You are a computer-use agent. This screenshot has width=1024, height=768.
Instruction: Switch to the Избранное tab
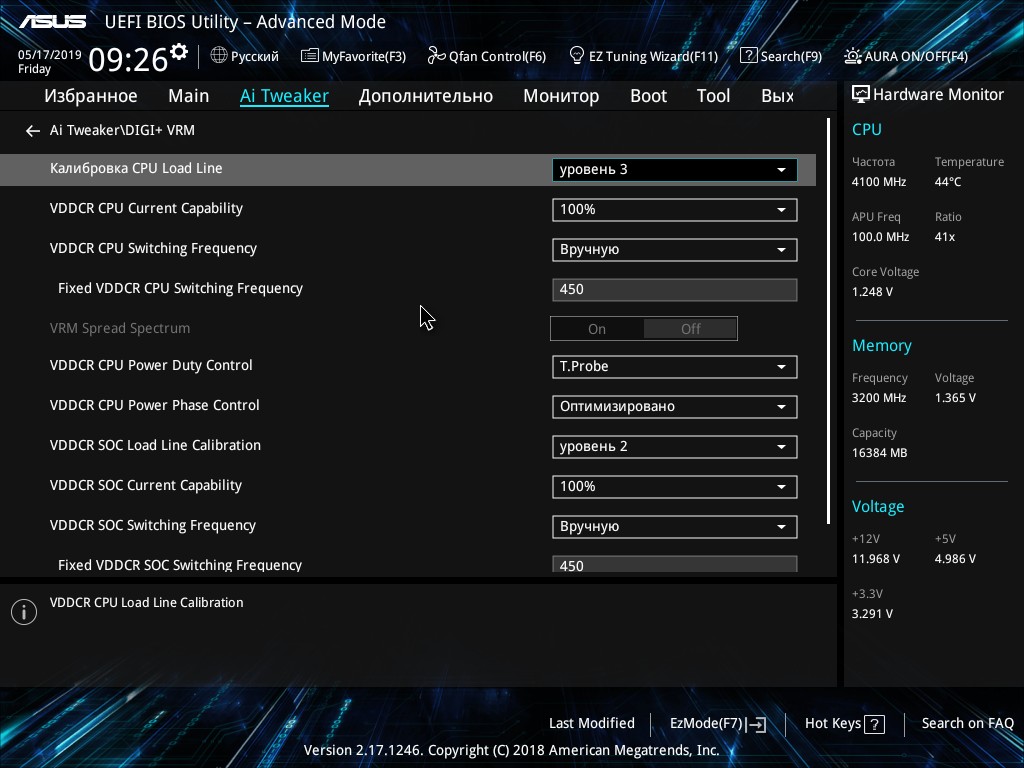coord(91,96)
